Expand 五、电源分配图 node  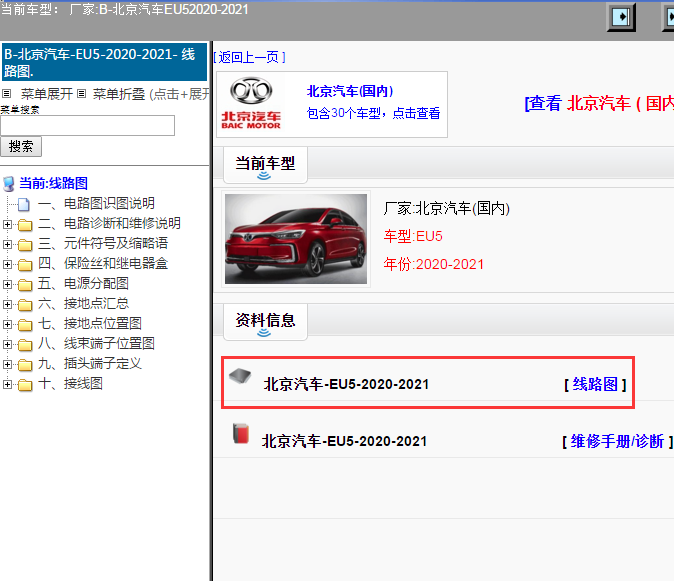point(7,284)
